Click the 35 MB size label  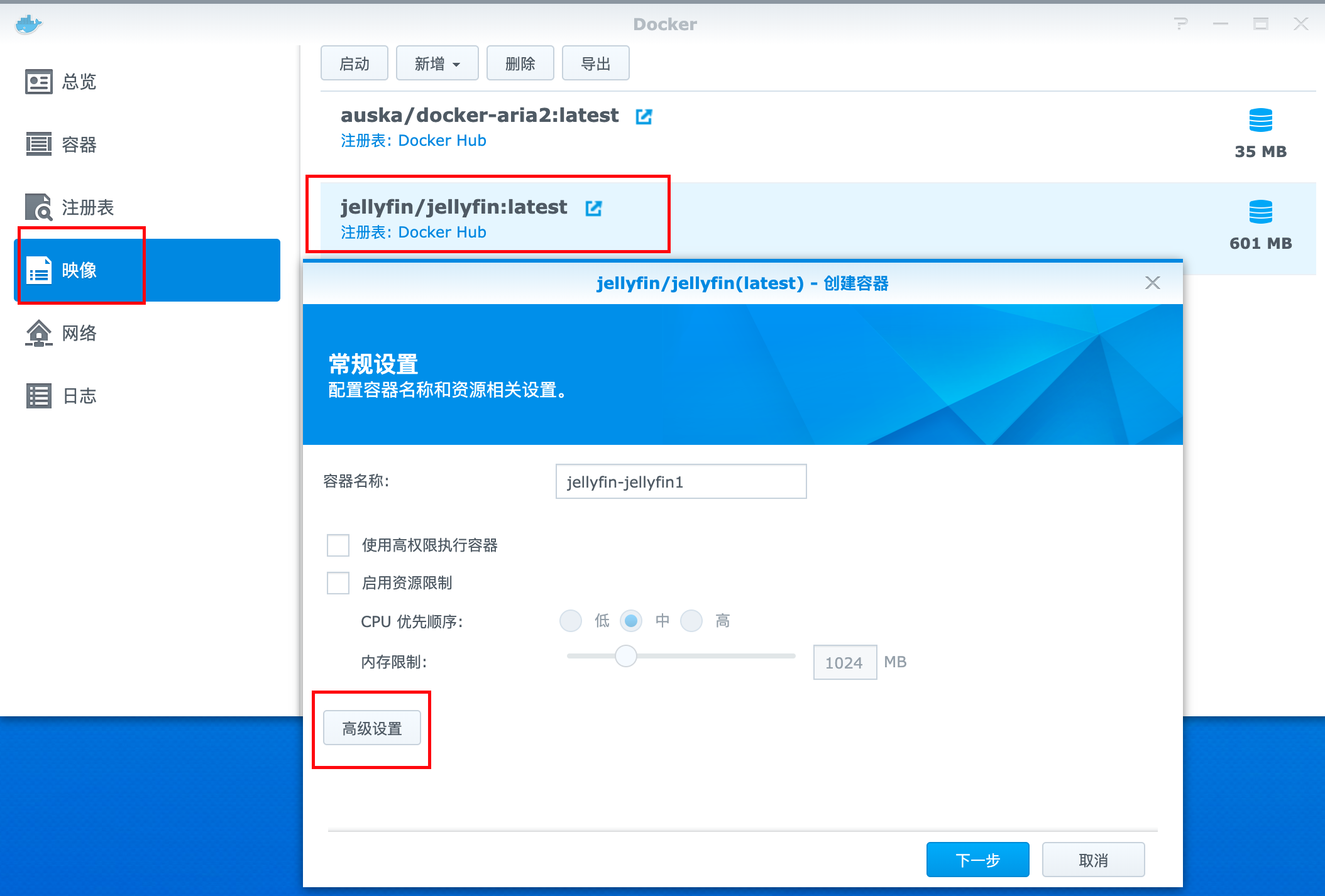click(1261, 151)
